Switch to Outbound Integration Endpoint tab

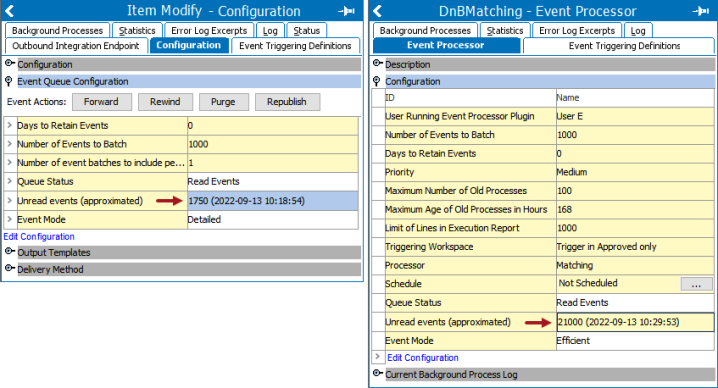(x=76, y=46)
